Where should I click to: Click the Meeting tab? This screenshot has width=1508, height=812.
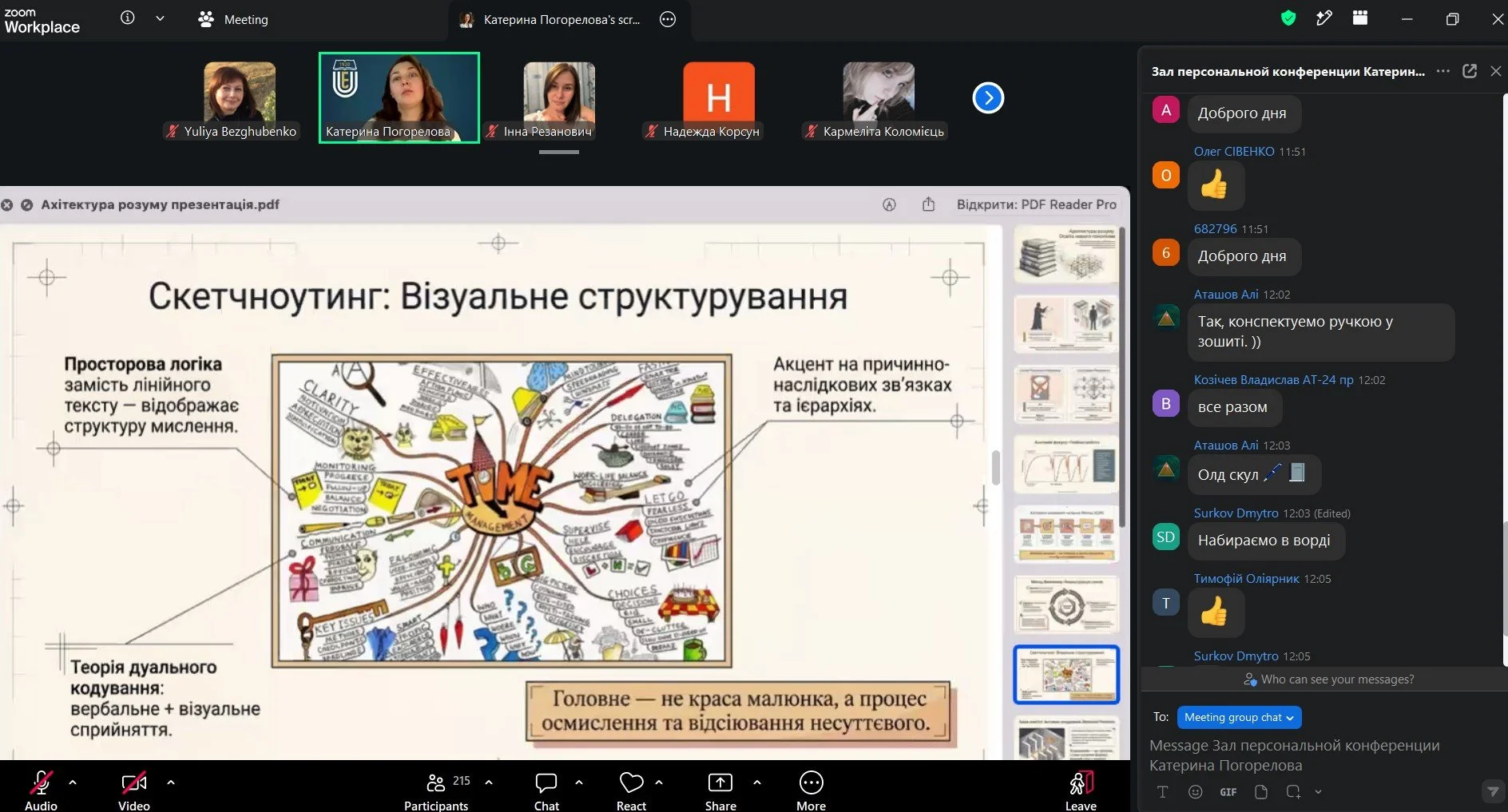pyautogui.click(x=233, y=19)
